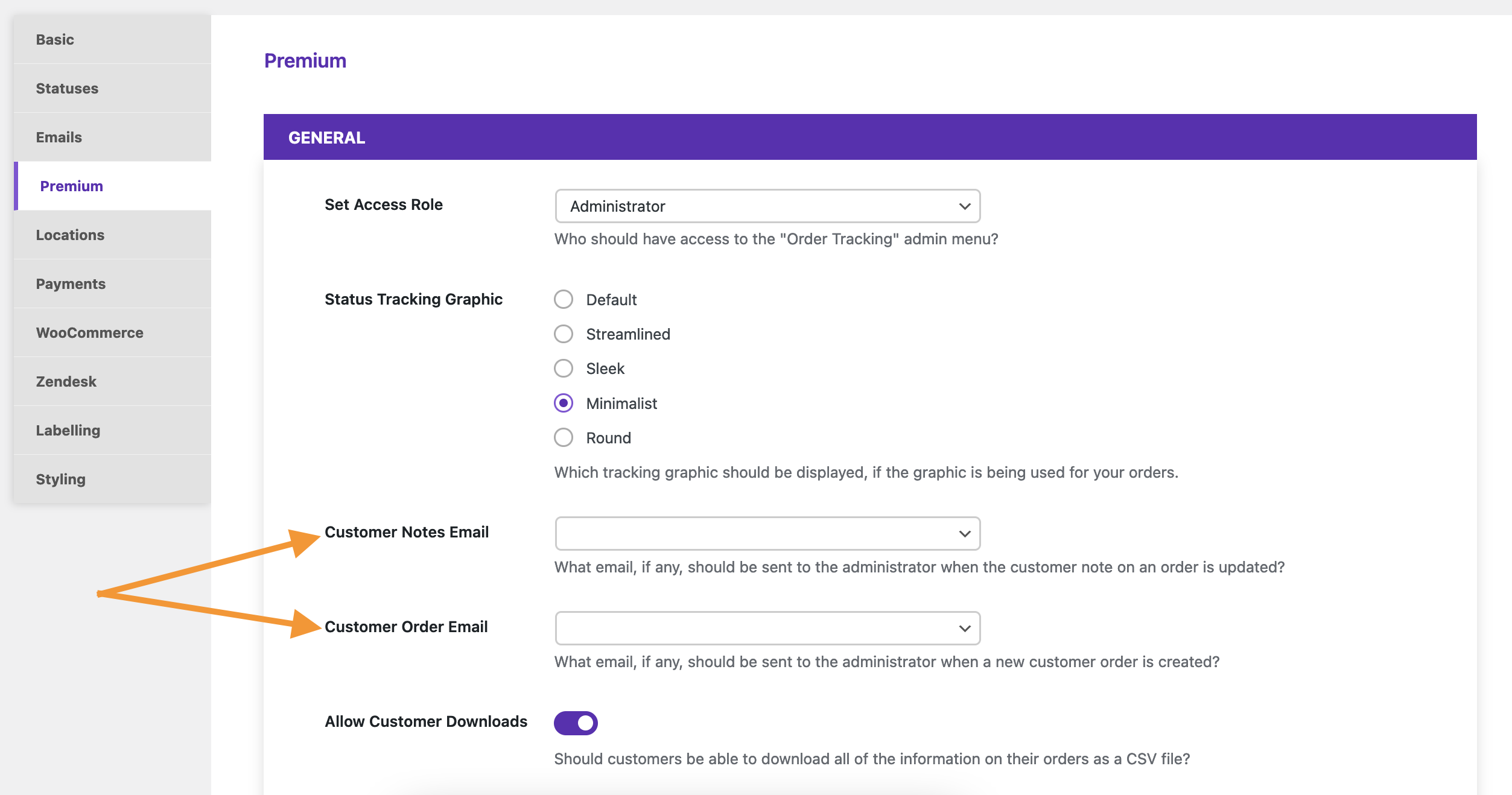Viewport: 1512px width, 795px height.
Task: Select the Sleek graphic option
Action: (x=564, y=368)
